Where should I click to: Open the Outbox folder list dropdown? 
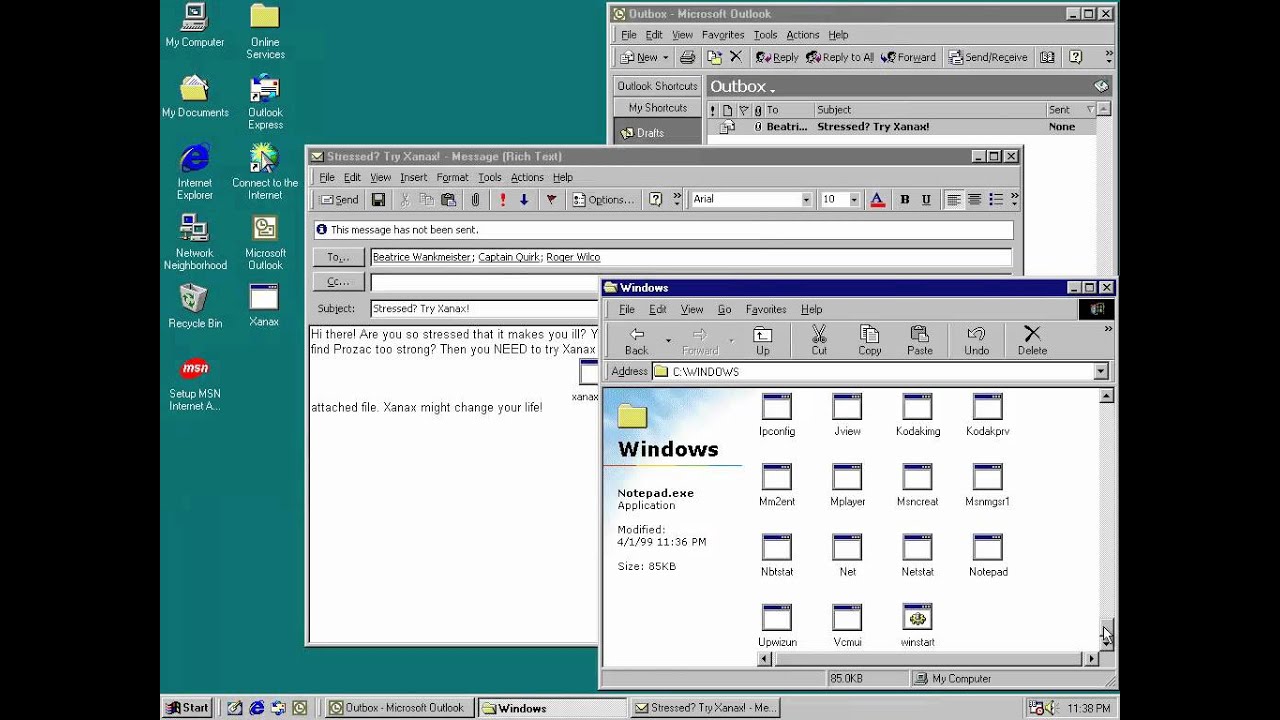(742, 87)
